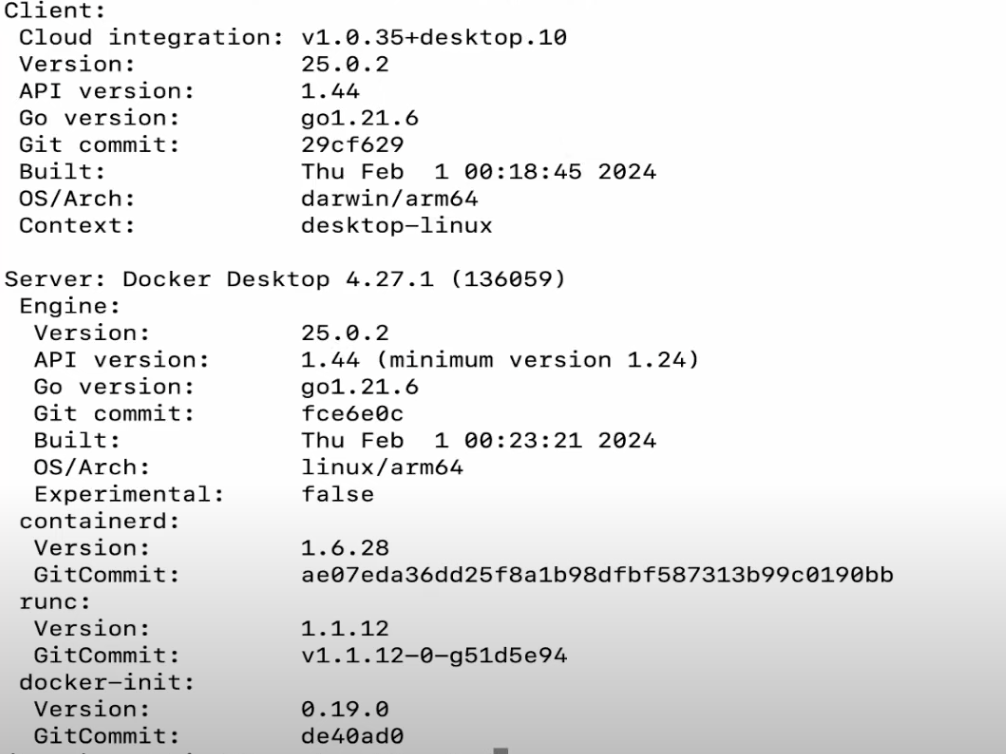Select docker-init GitCommit de40ad0
The width and height of the screenshot is (1006, 754).
[352, 736]
